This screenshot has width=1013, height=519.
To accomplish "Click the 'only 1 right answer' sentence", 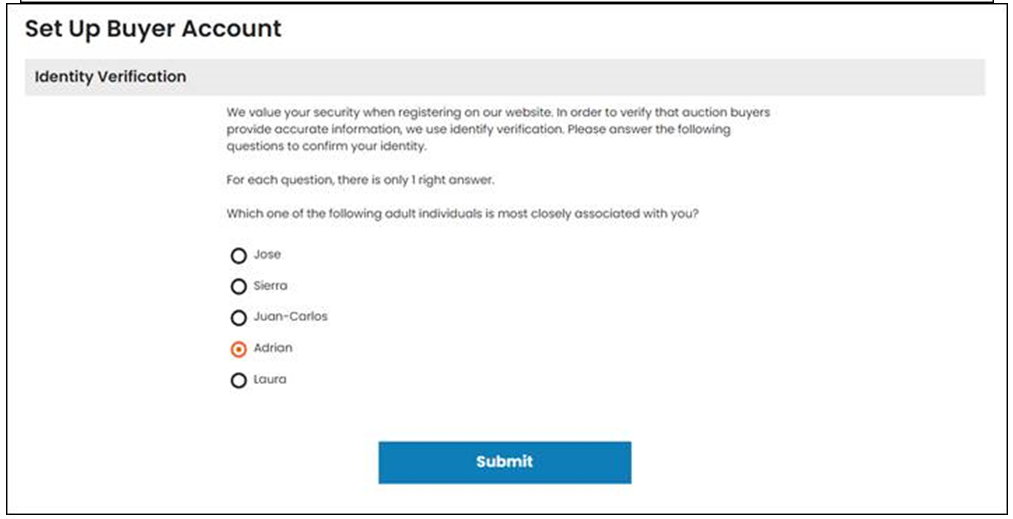I will point(360,180).
